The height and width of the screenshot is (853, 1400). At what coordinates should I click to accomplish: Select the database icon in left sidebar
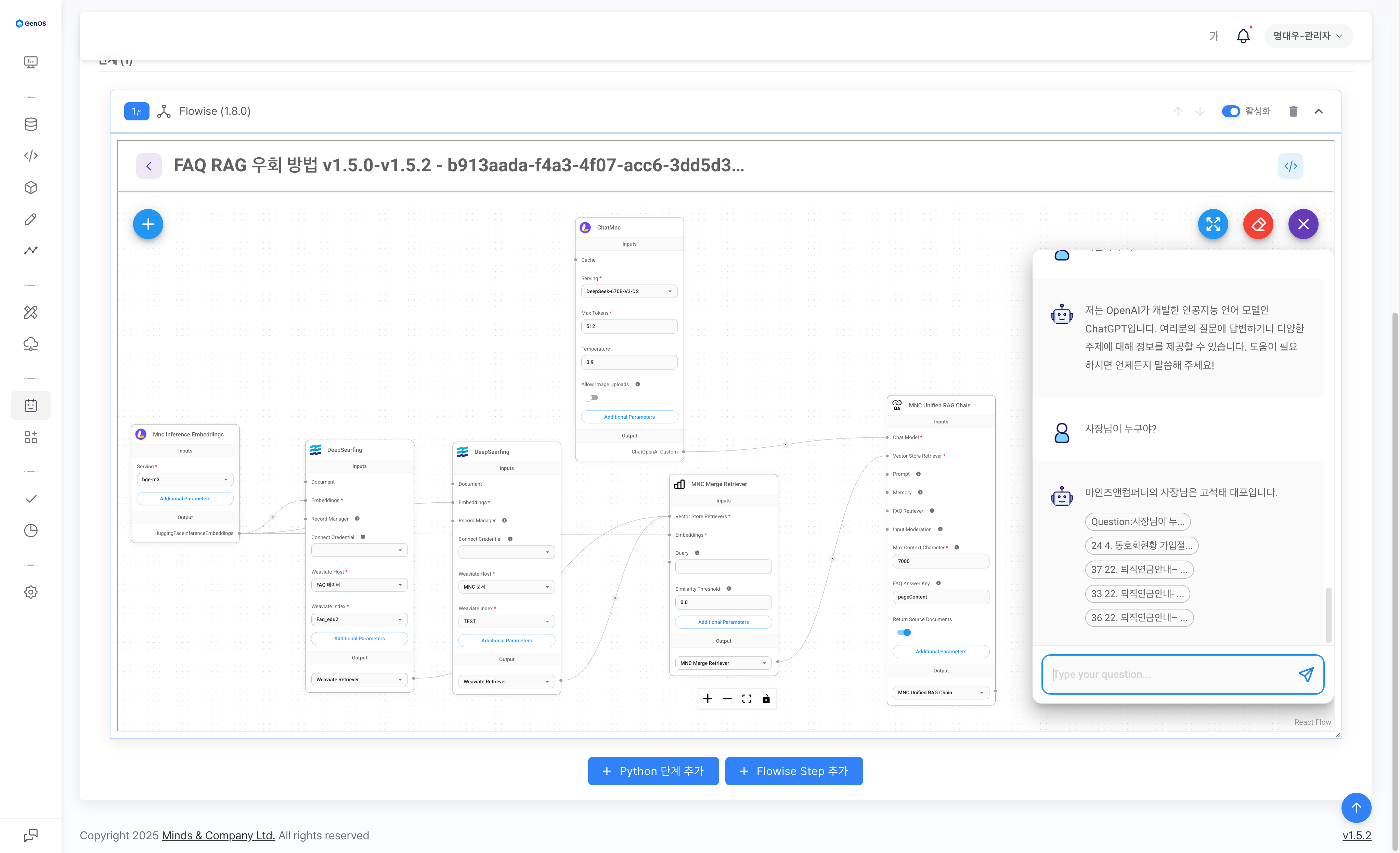click(31, 124)
